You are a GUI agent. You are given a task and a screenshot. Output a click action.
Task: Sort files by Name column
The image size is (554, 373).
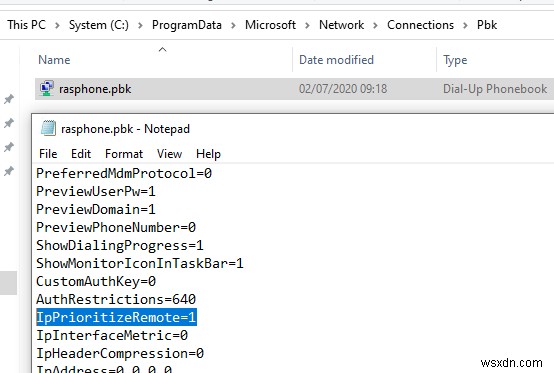coord(54,60)
